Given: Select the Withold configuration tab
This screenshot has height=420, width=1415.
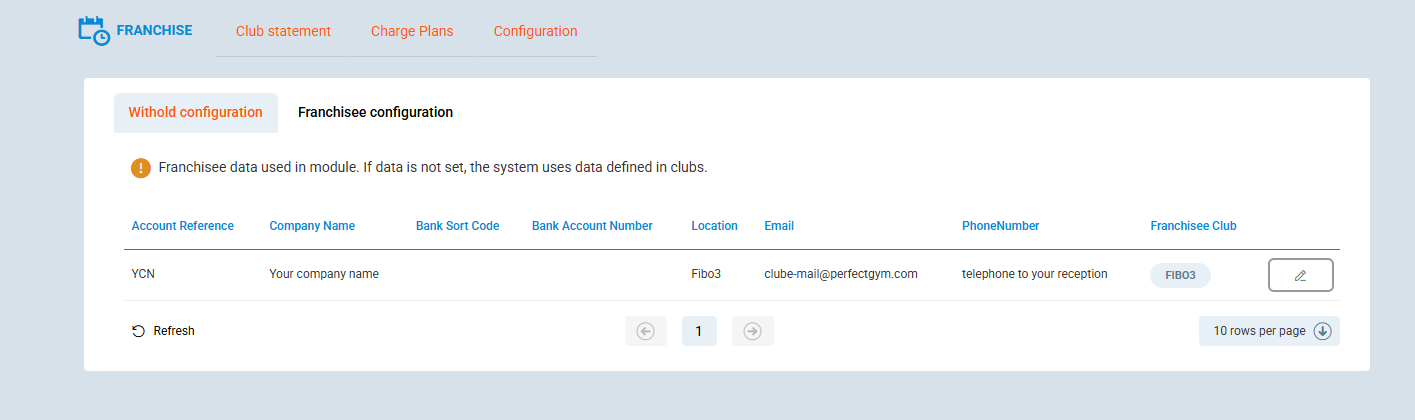Looking at the screenshot, I should (195, 112).
